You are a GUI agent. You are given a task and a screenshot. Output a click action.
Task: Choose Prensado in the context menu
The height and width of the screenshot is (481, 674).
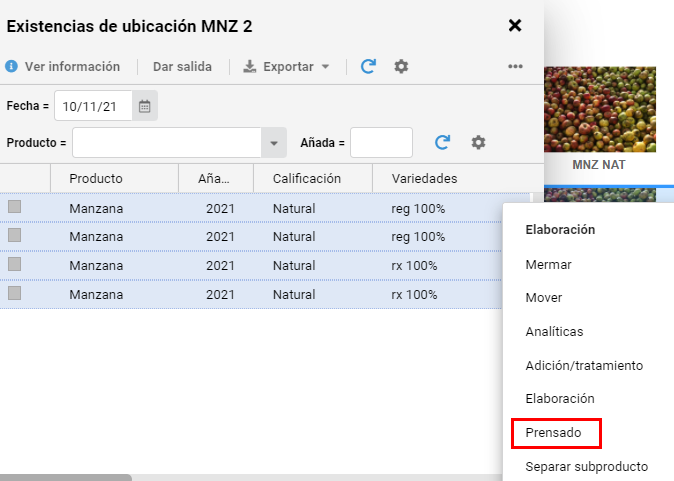(x=553, y=432)
